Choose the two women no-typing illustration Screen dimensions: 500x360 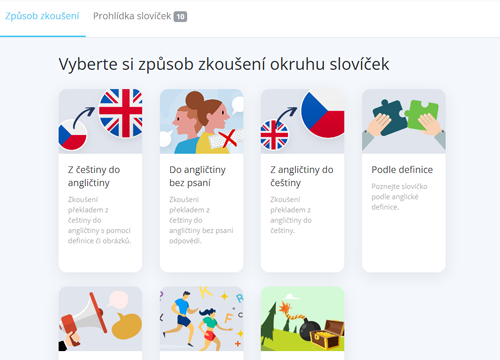click(x=202, y=121)
